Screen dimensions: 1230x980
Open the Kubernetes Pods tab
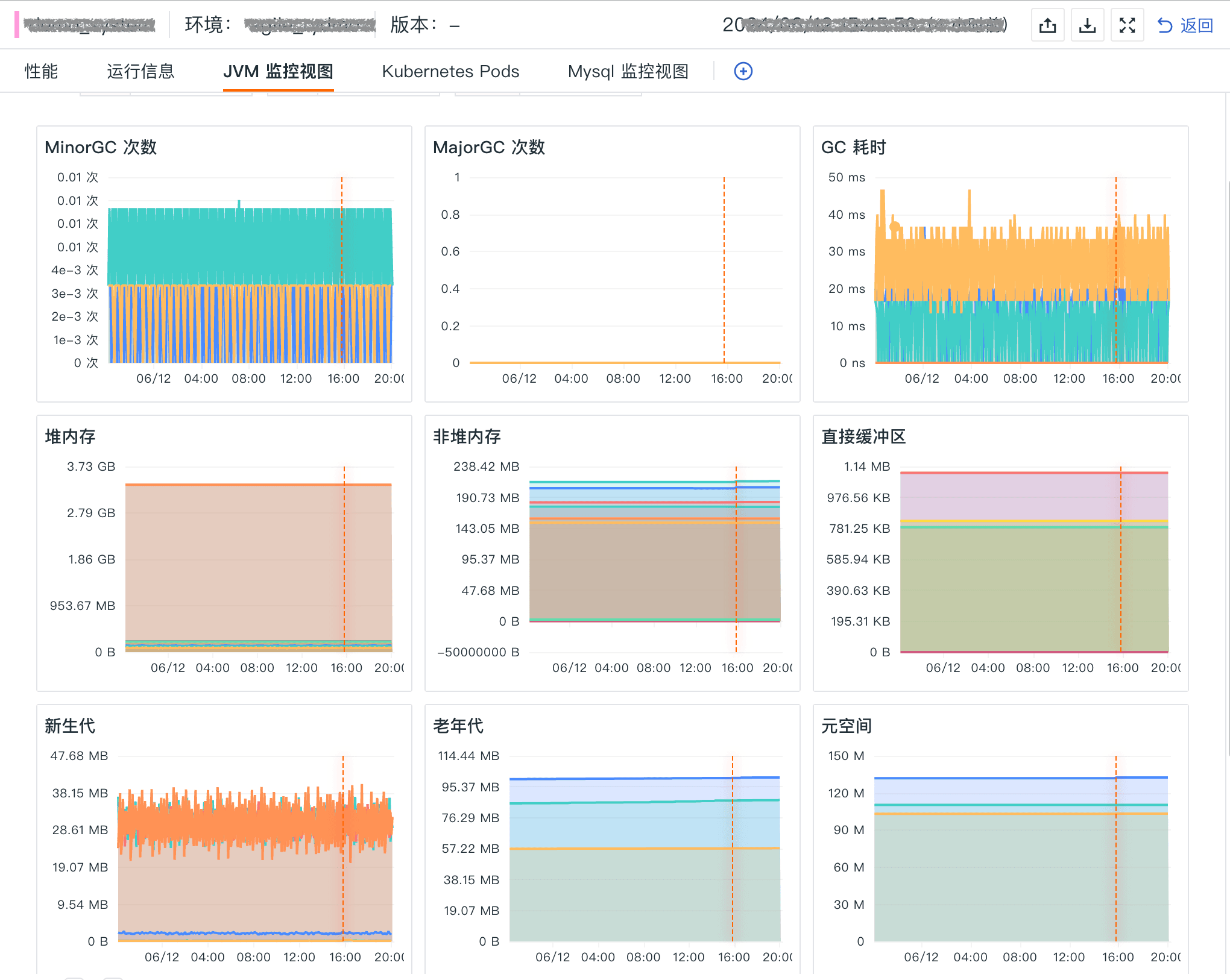click(x=450, y=71)
